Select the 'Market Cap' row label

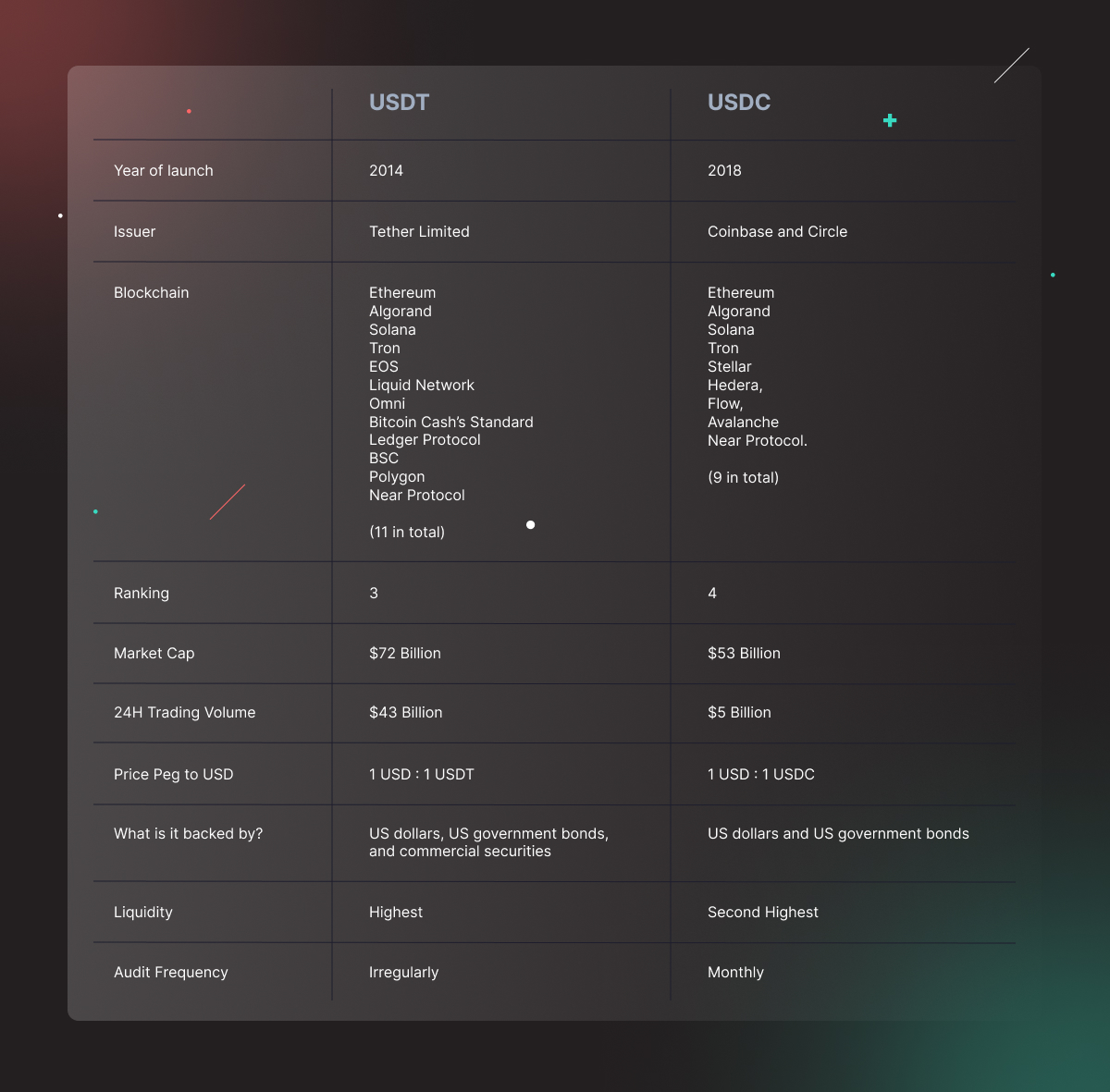point(154,653)
